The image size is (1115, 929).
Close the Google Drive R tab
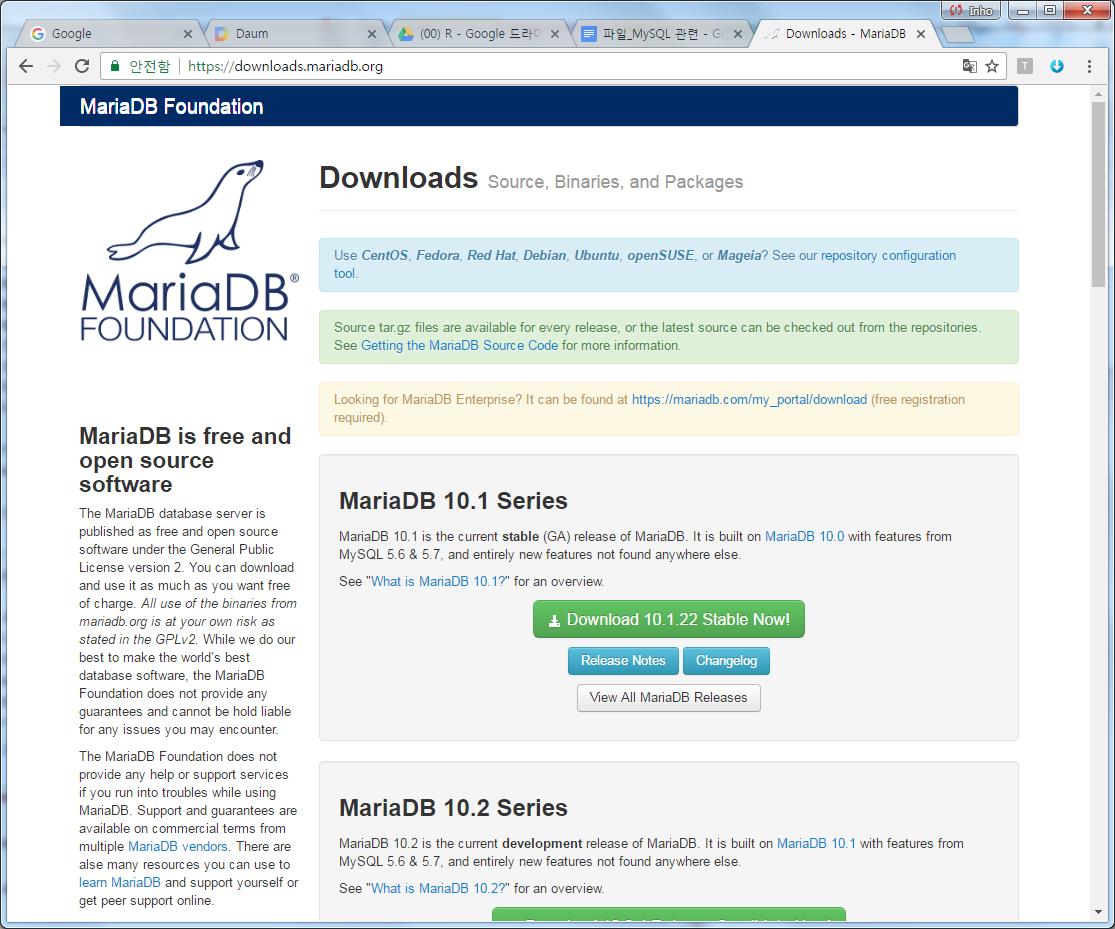(555, 33)
